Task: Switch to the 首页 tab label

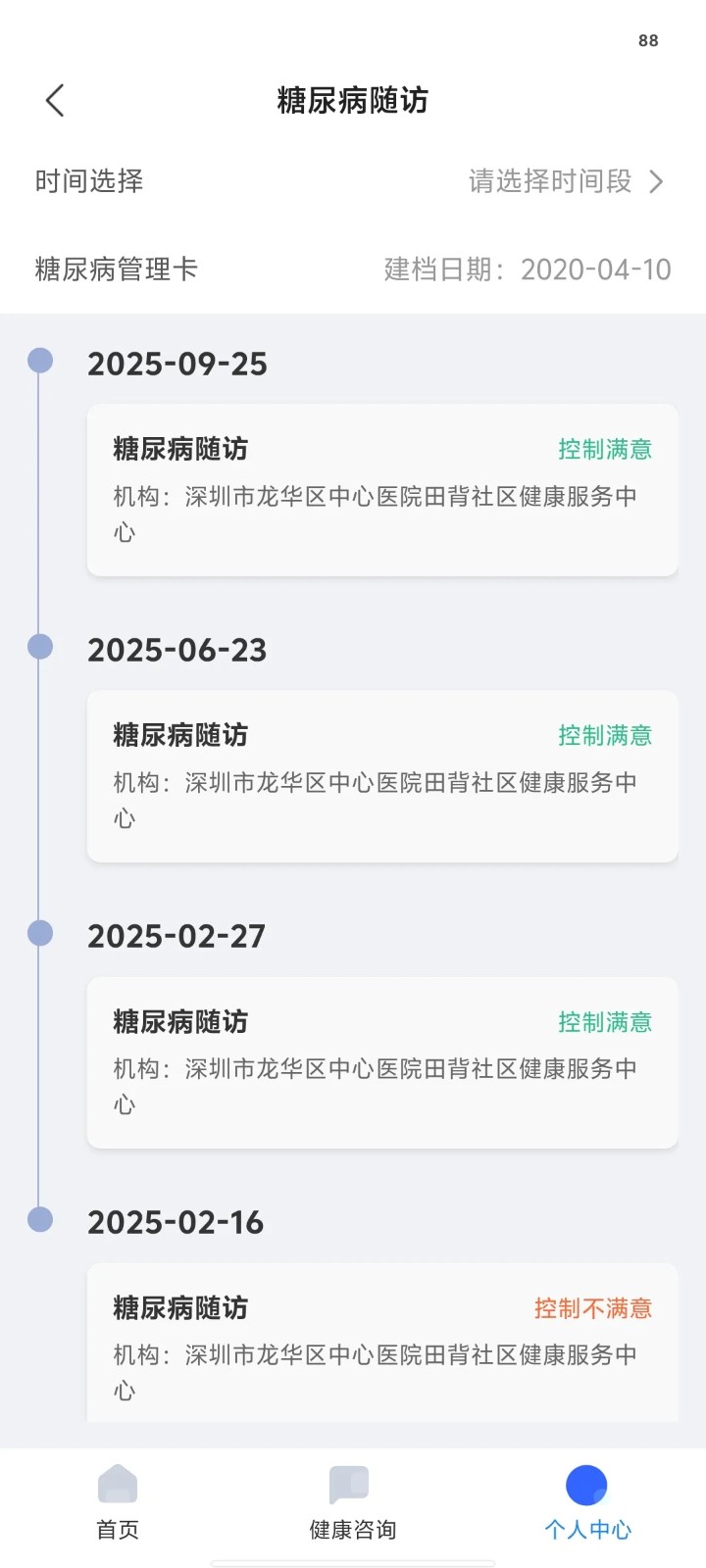Action: (x=118, y=1530)
